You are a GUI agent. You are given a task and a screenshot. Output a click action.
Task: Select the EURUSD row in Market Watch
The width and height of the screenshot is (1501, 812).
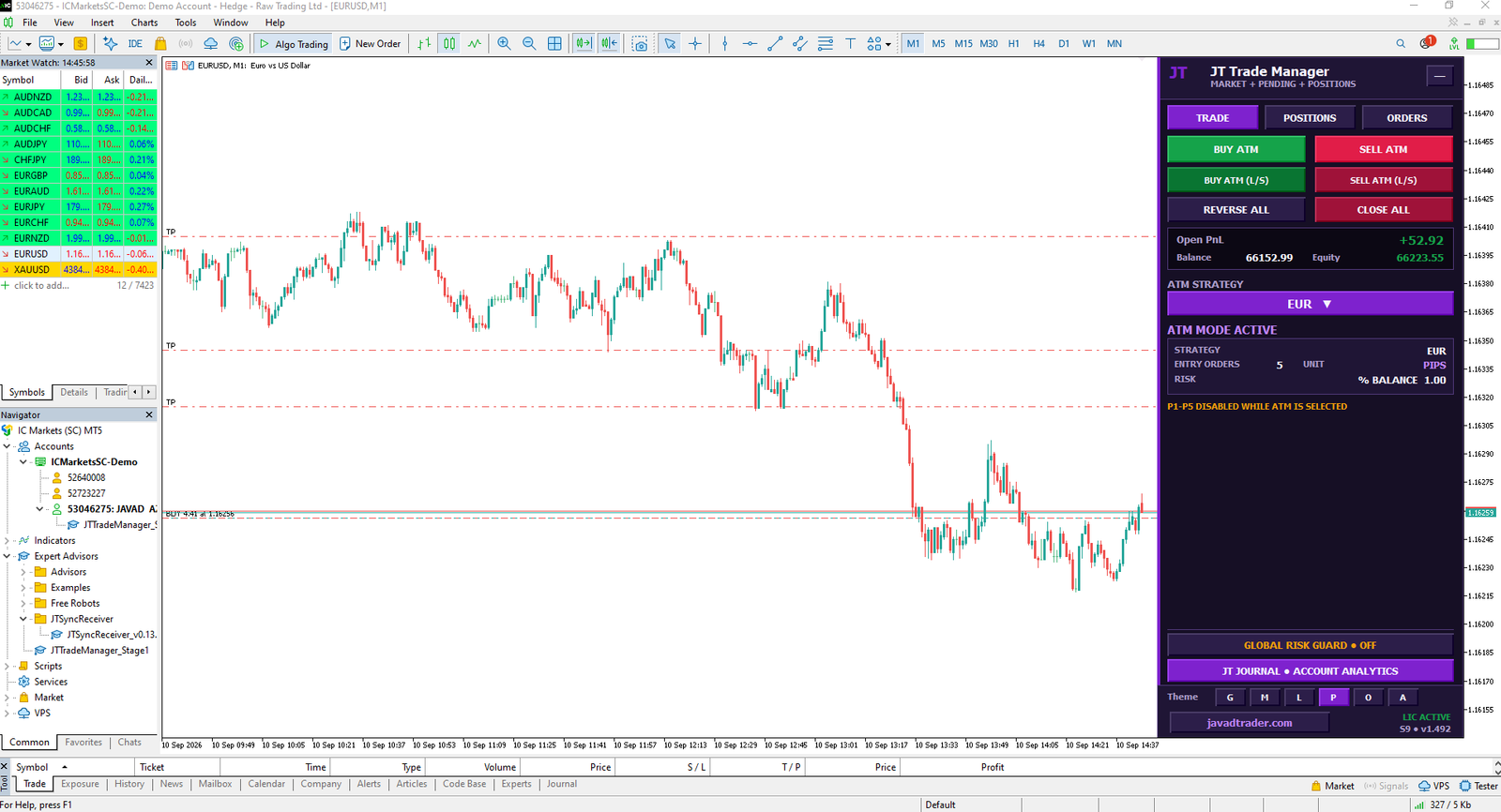coord(78,254)
